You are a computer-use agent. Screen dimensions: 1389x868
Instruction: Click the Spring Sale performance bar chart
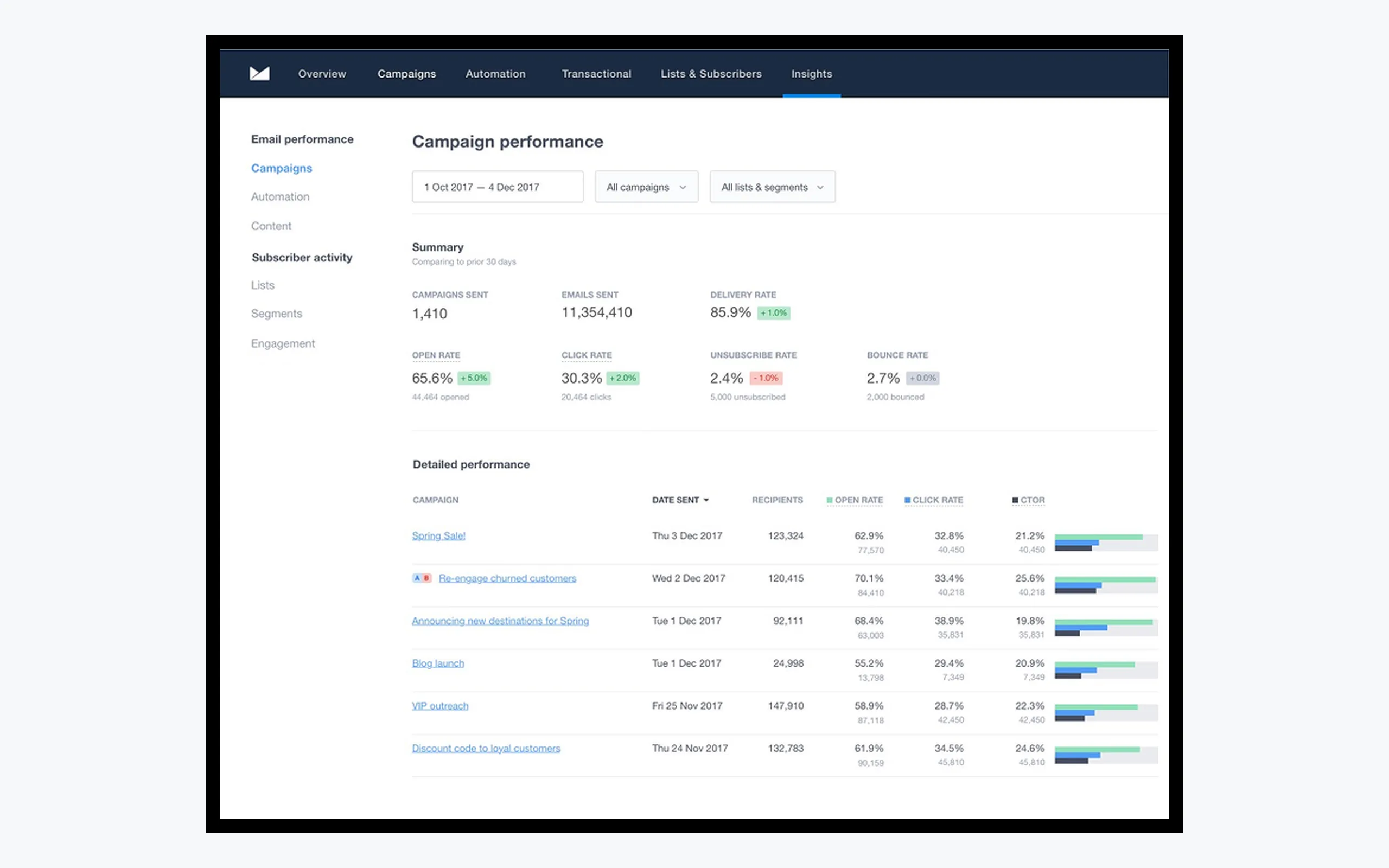click(x=1106, y=542)
